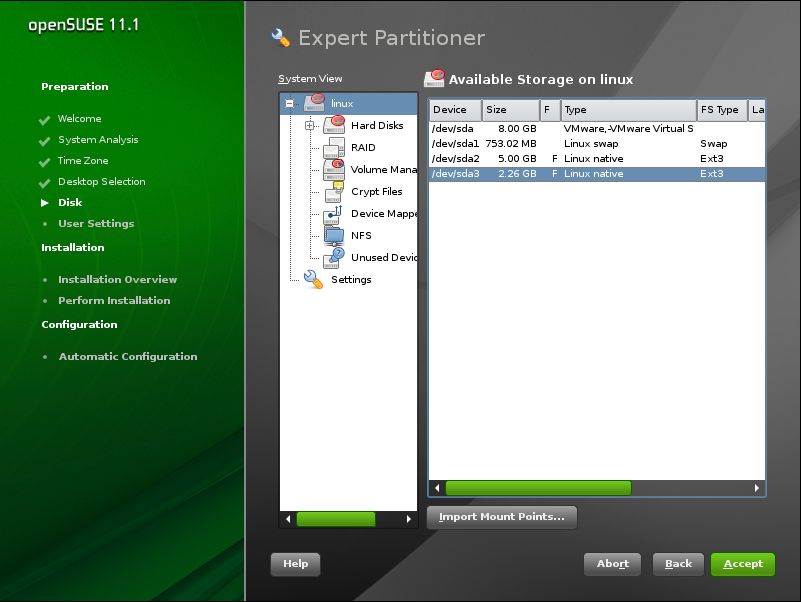Click the RAID icon in System View
801x602 pixels.
tap(334, 147)
